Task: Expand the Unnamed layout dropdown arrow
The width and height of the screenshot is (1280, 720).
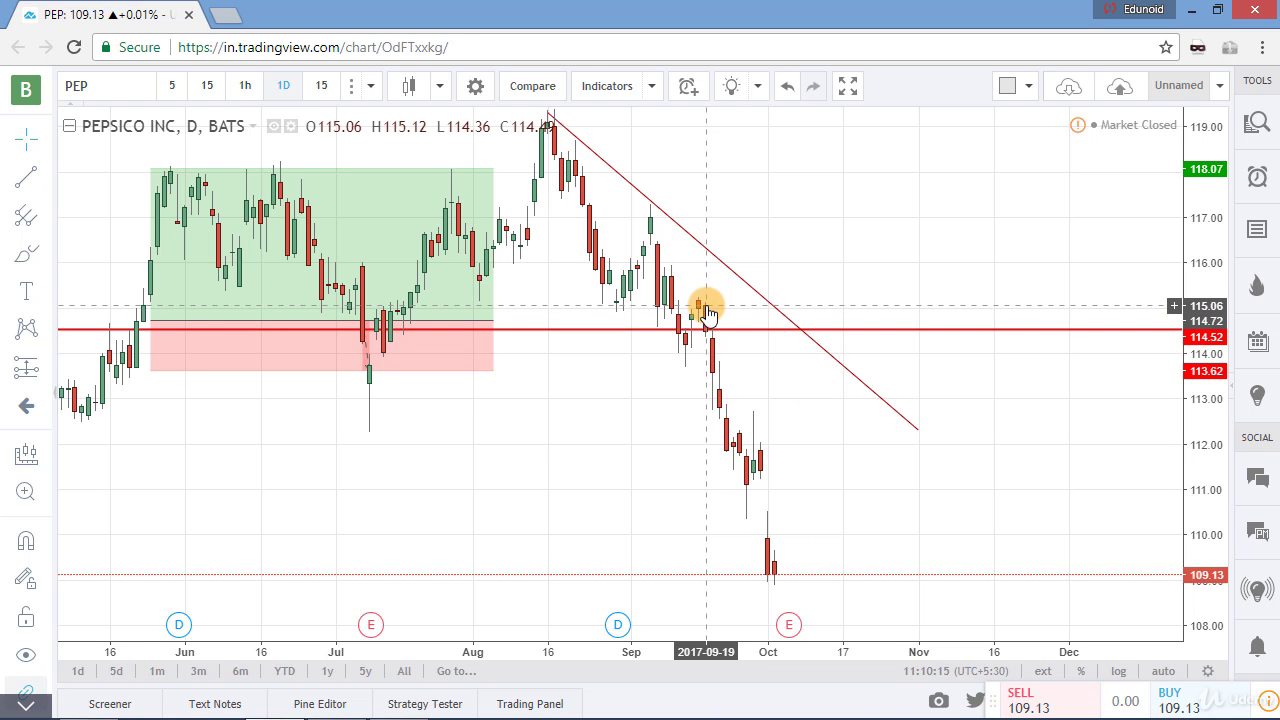Action: point(1219,86)
